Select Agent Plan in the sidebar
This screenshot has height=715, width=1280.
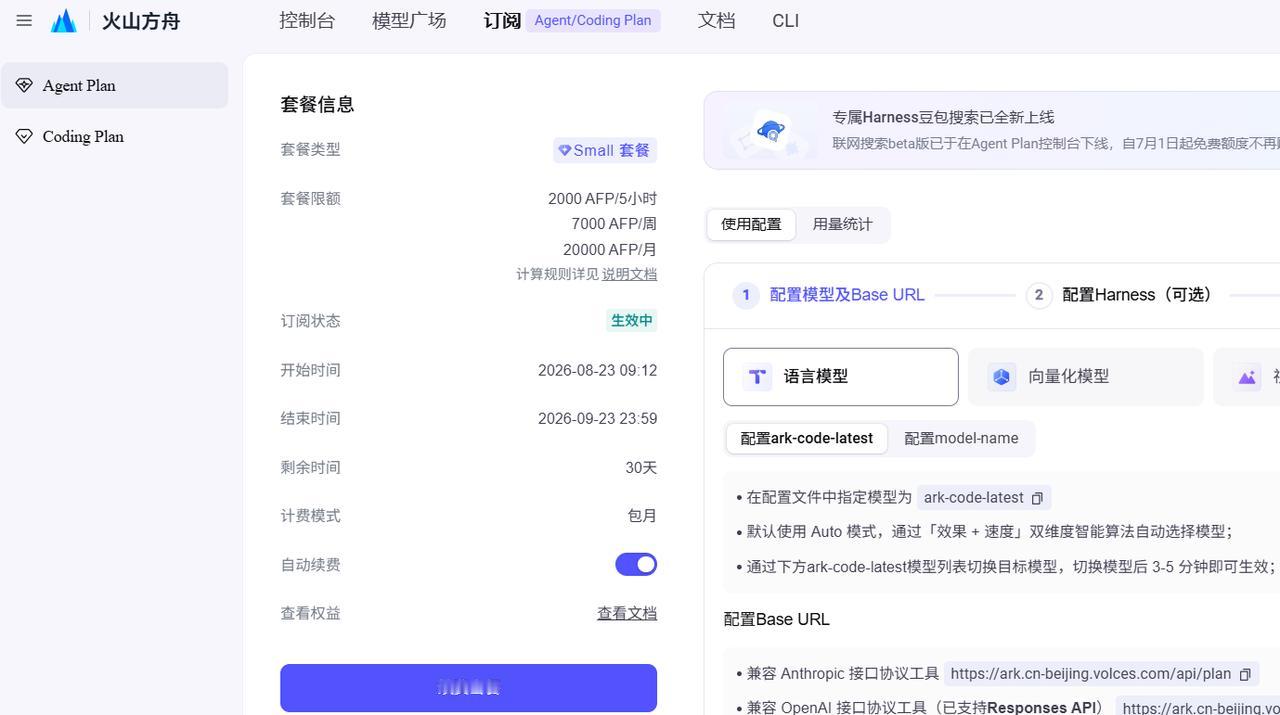[114, 85]
